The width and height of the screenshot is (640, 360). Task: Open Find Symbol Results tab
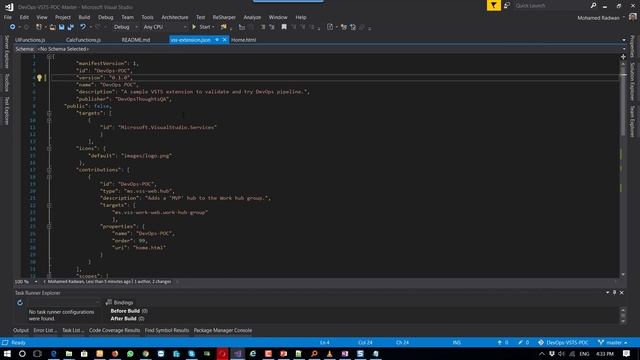pos(167,330)
